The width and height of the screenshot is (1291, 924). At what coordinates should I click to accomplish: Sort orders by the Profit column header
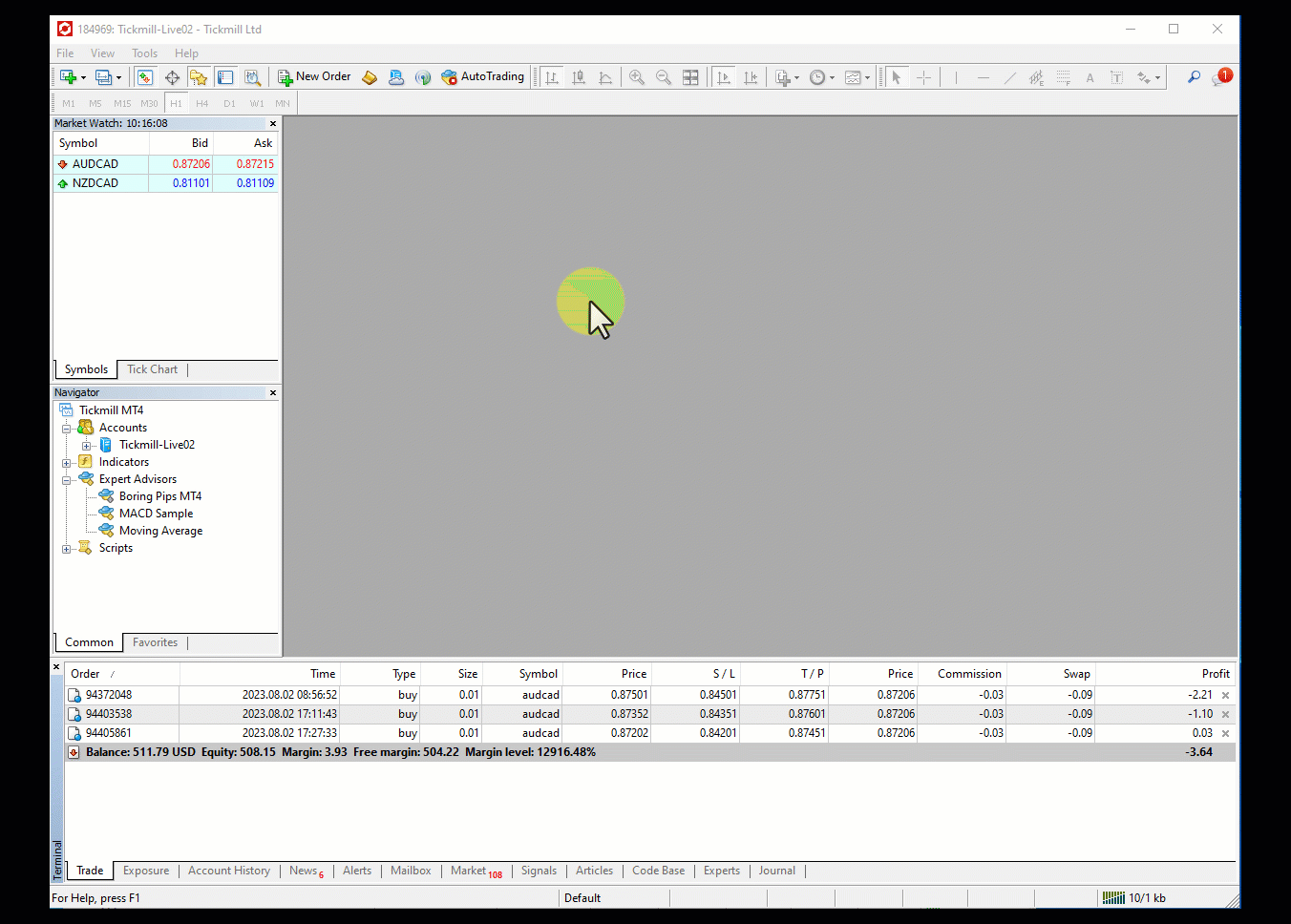click(x=1215, y=674)
